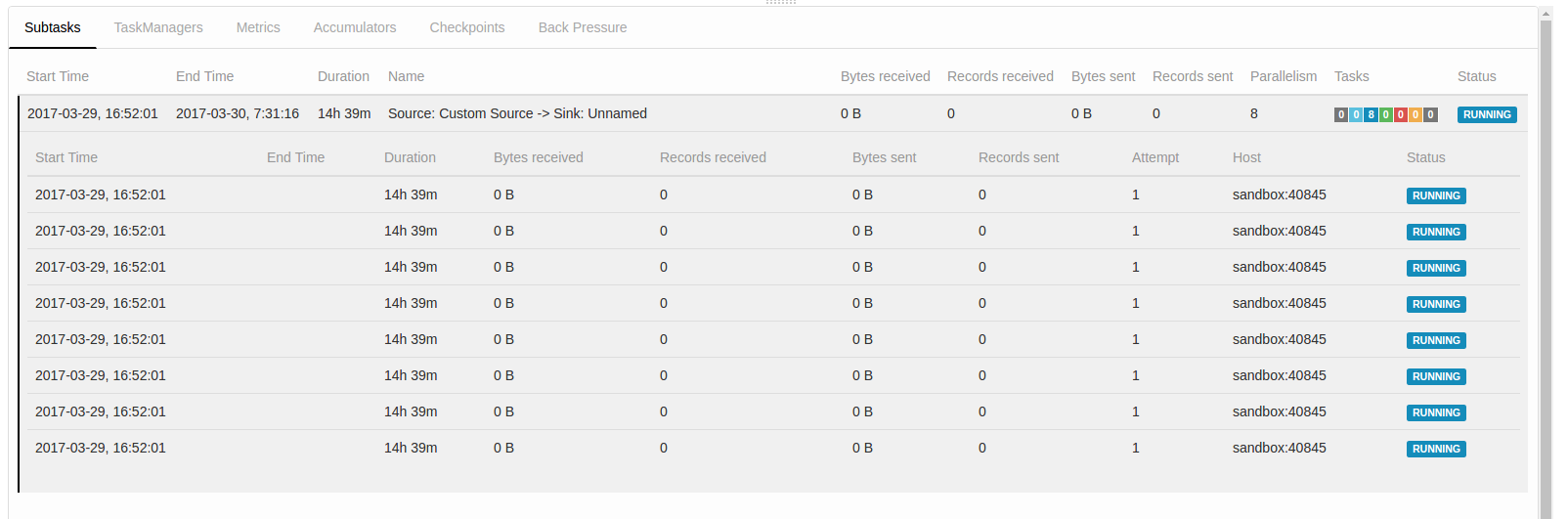Click the Parallelism column header
Screen dimensions: 1568x519
1283,76
